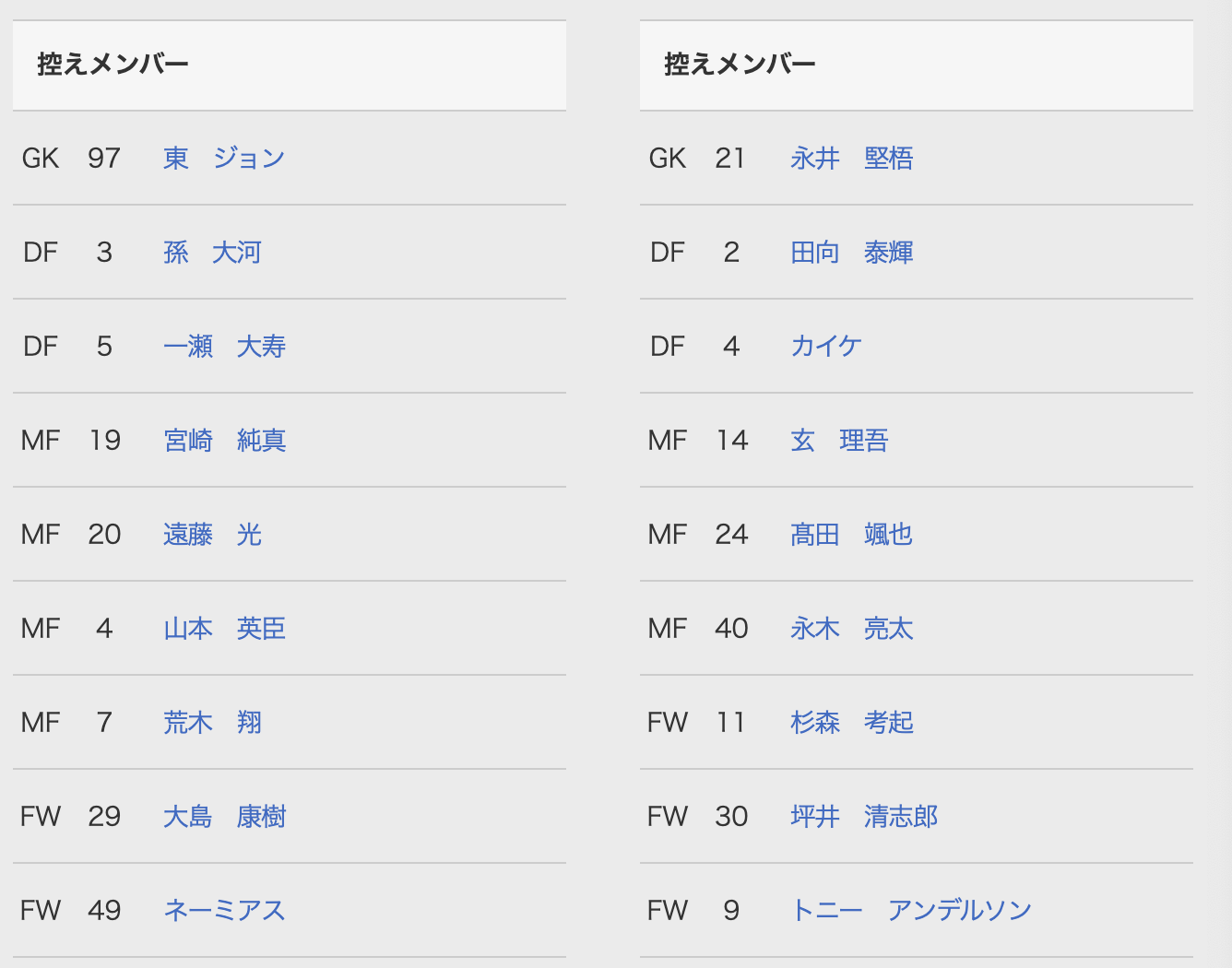Click the 田向 泰輝 link

click(851, 253)
